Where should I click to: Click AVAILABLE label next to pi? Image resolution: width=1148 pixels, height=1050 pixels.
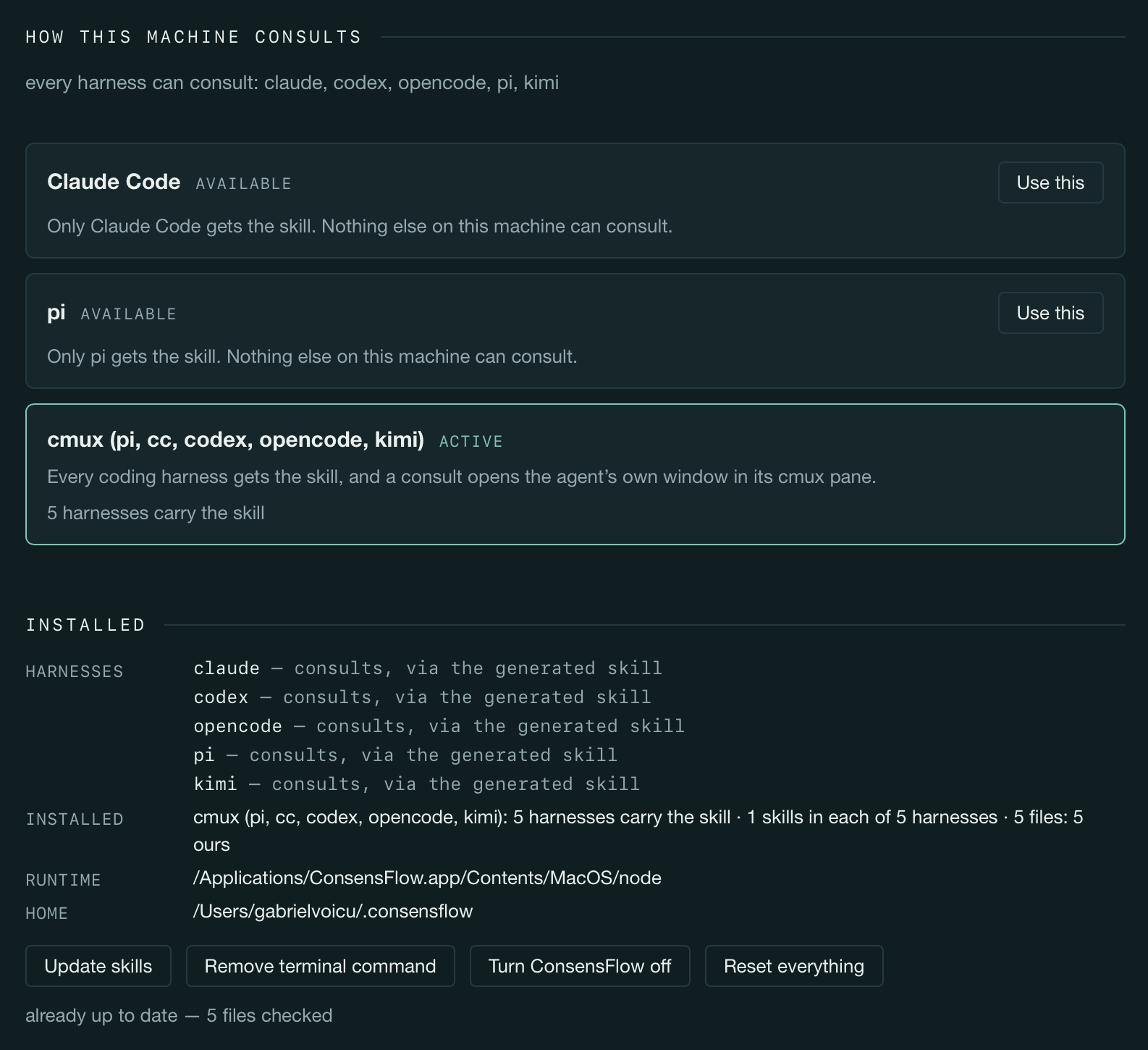click(128, 314)
